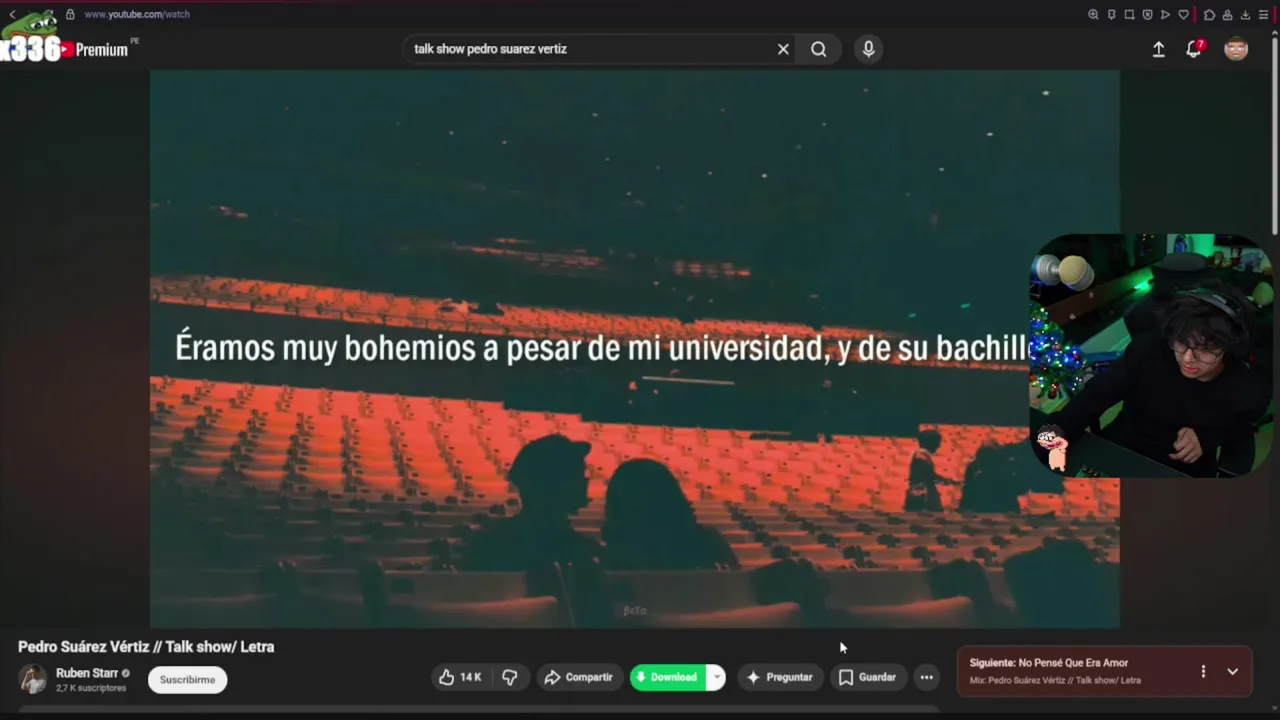The height and width of the screenshot is (720, 1280).
Task: Open the playlist panel three-dot options
Action: click(1203, 672)
